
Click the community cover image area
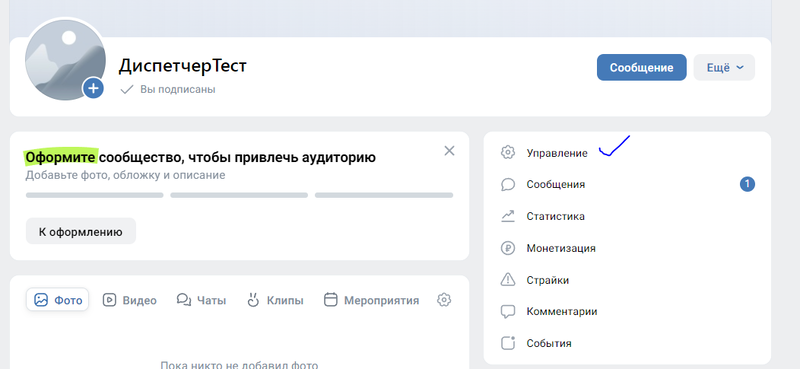click(390, 18)
